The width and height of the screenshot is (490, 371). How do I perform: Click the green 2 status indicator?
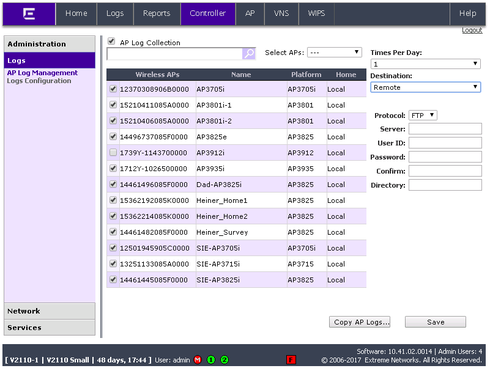point(225,360)
